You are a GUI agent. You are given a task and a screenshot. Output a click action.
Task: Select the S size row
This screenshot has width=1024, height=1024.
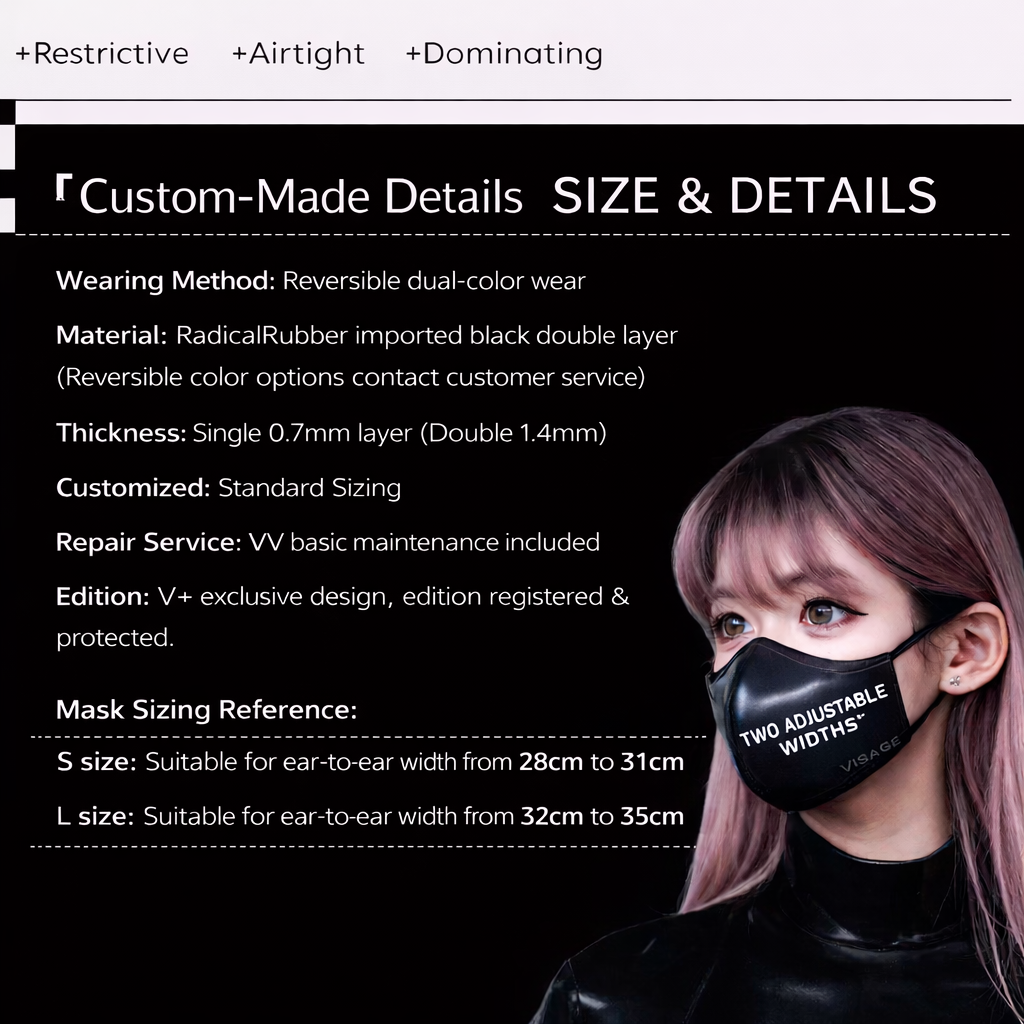pyautogui.click(x=370, y=762)
